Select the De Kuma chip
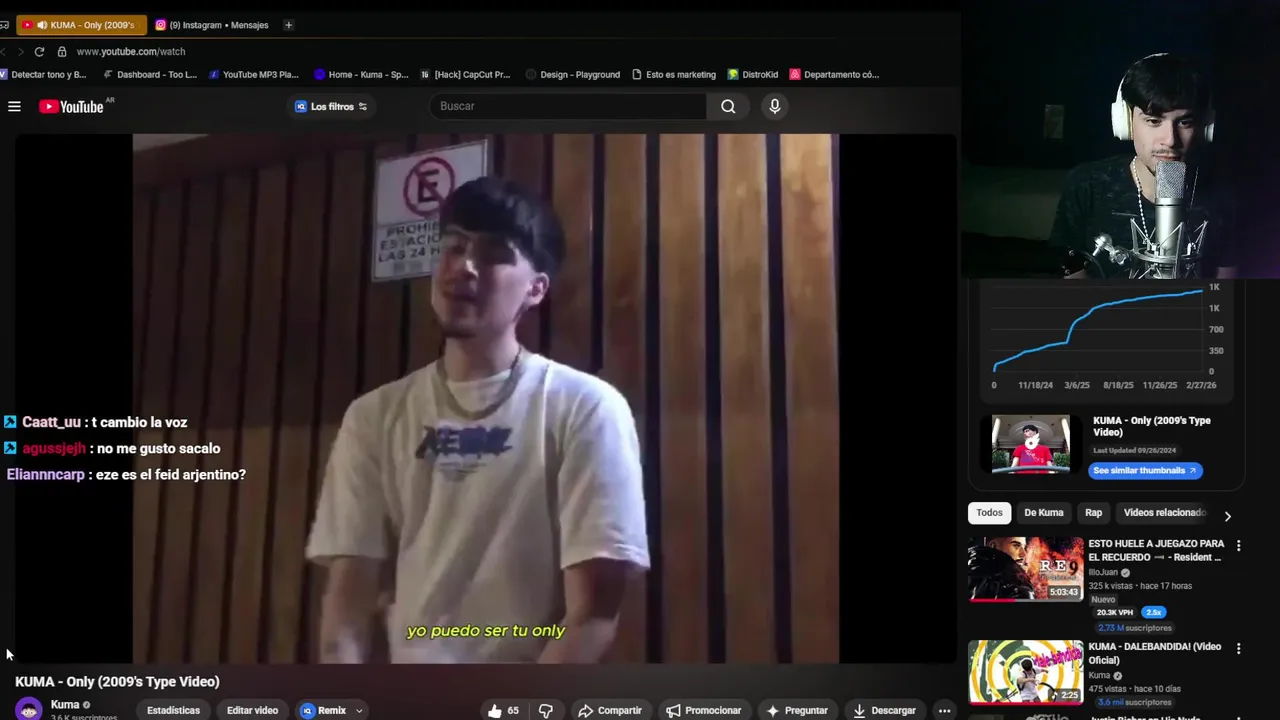The height and width of the screenshot is (720, 1280). coord(1043,513)
